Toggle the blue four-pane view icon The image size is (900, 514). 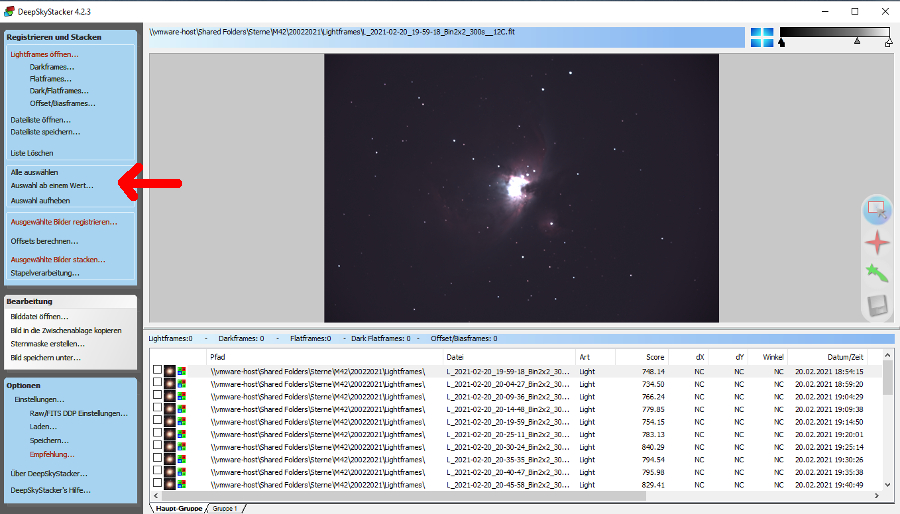click(762, 37)
